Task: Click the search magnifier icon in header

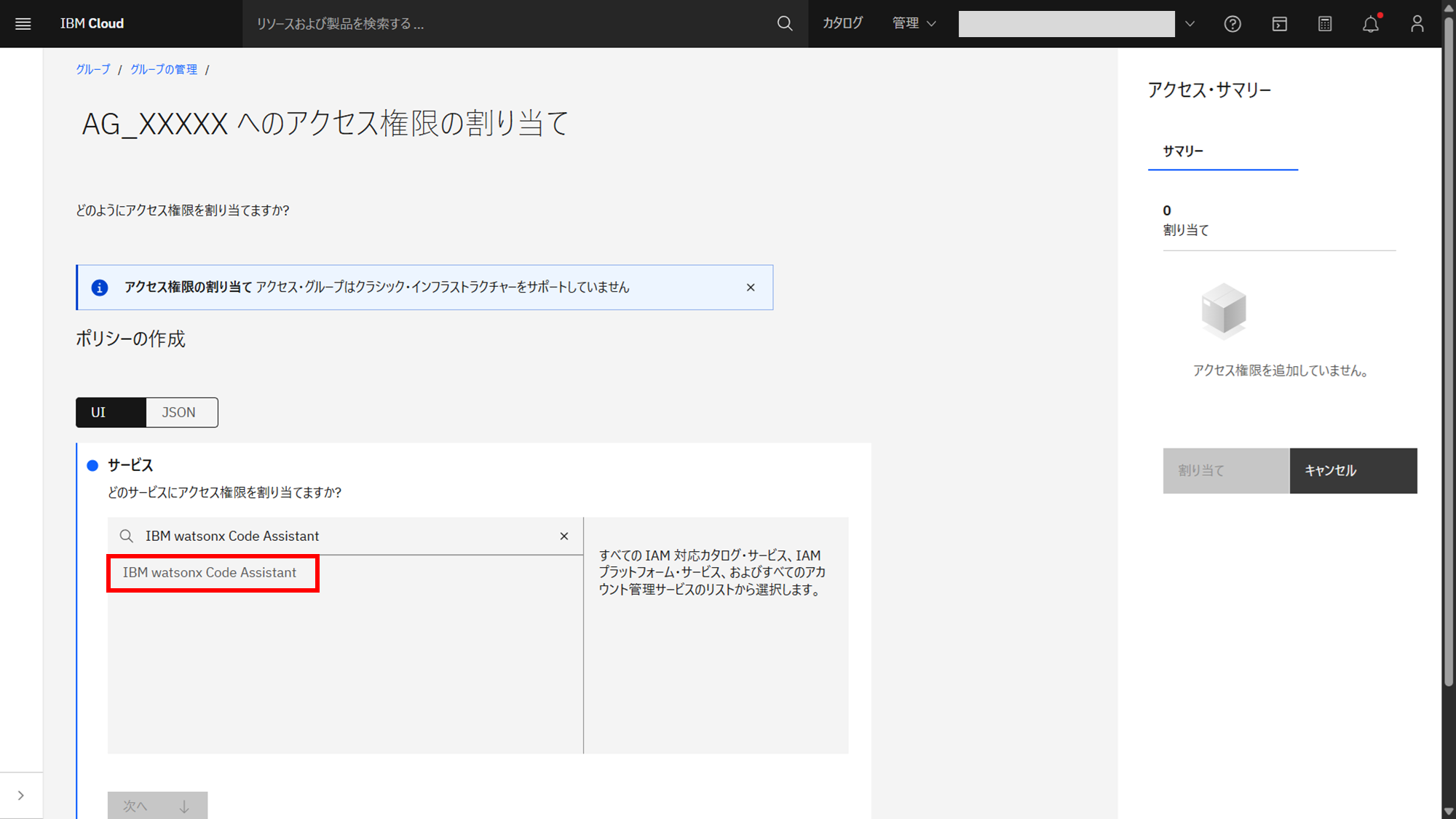Action: pyautogui.click(x=784, y=24)
